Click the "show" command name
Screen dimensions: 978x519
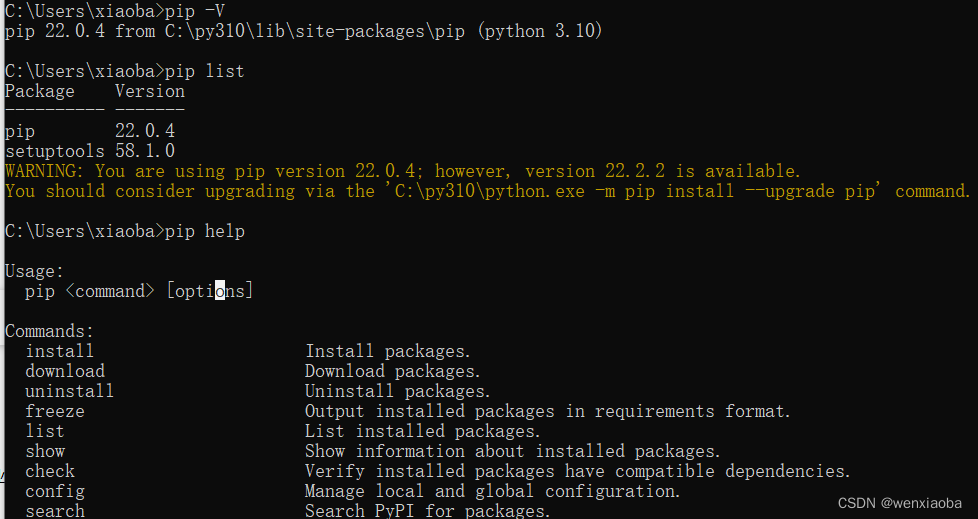pyautogui.click(x=45, y=451)
